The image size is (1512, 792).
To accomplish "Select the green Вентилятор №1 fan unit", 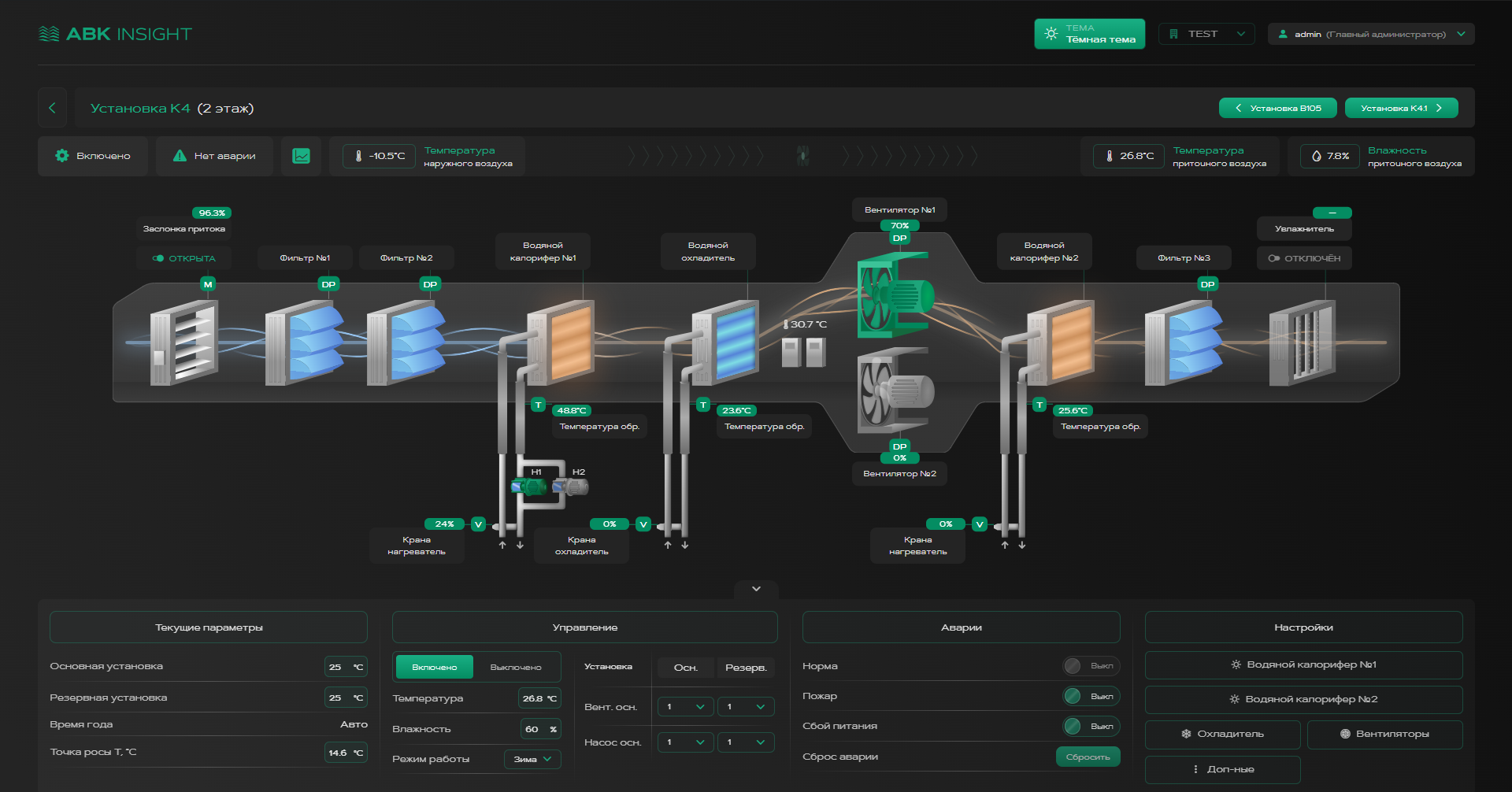I will coord(894,296).
